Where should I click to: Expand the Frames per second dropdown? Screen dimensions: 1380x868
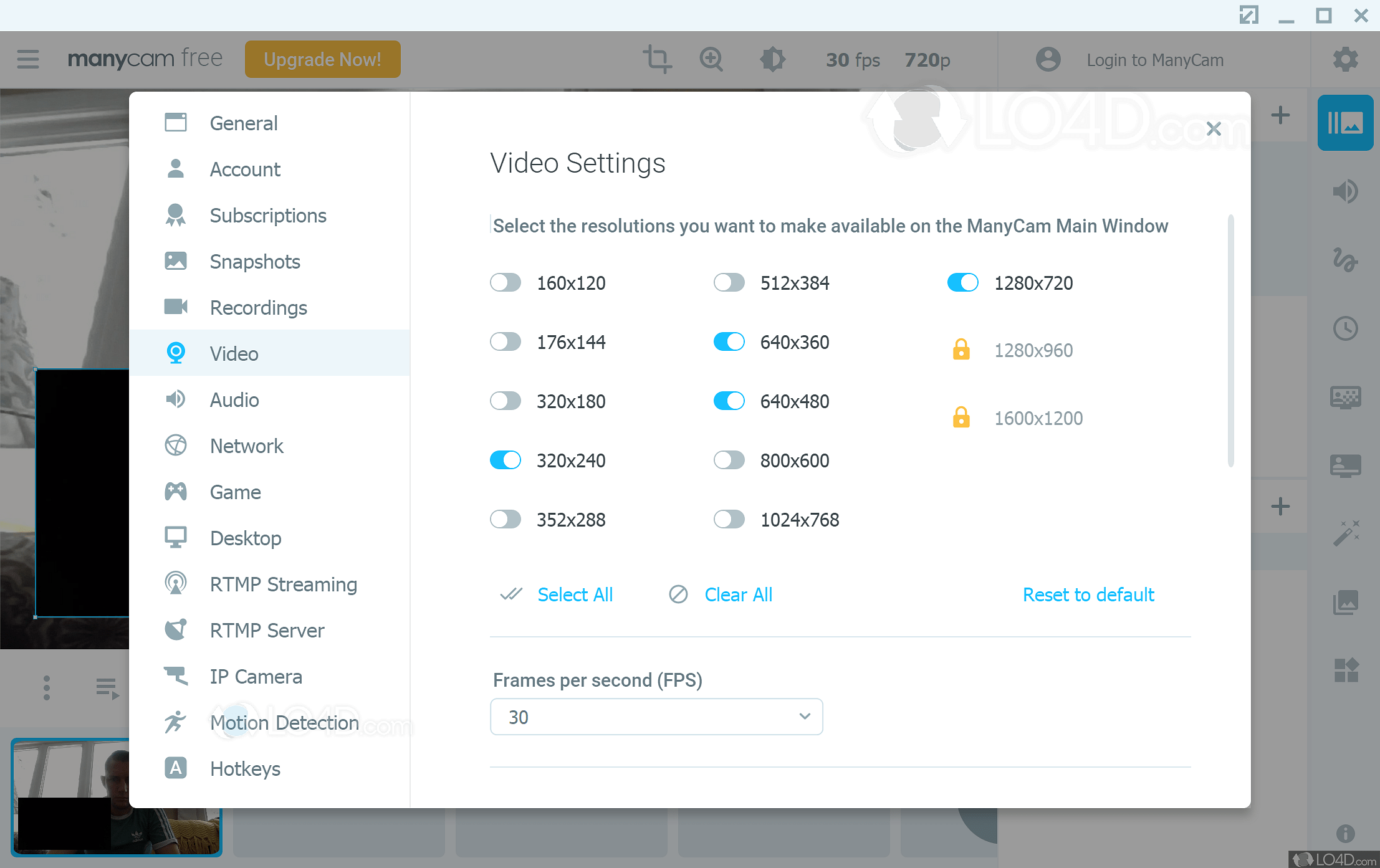(656, 717)
